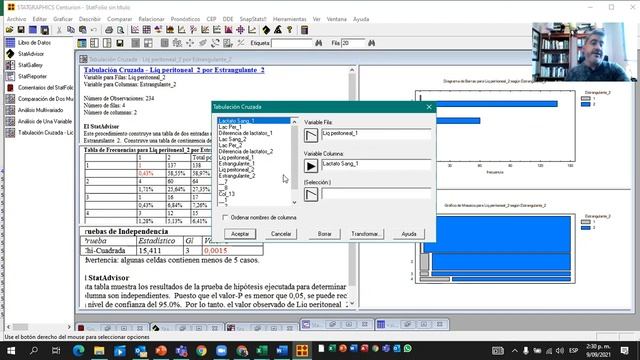Click the floppy disk icon in analysis toolbar

point(120,43)
